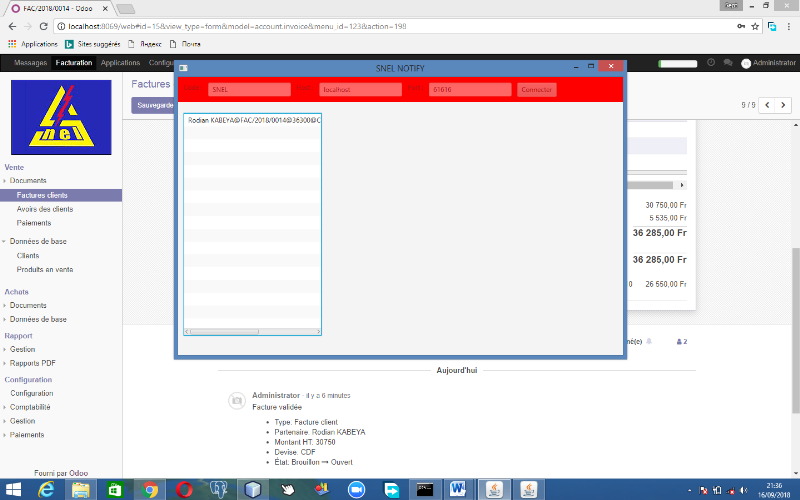The image size is (800, 500).
Task: Open Produits en vente
Action: point(45,269)
